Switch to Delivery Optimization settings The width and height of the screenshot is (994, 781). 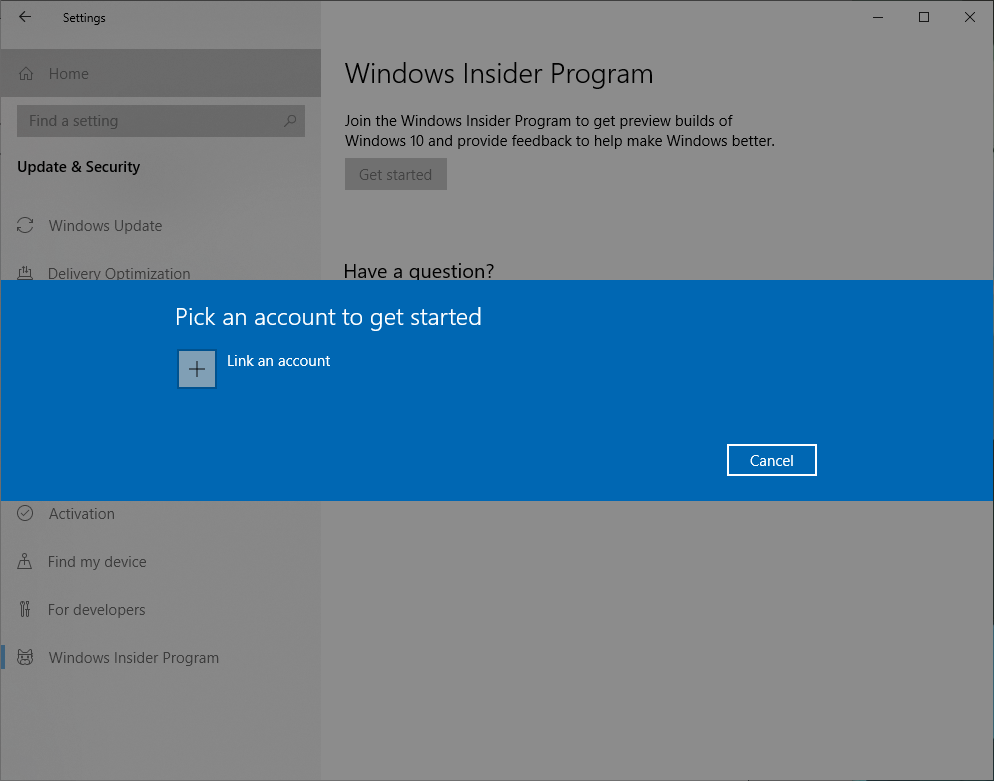119,273
